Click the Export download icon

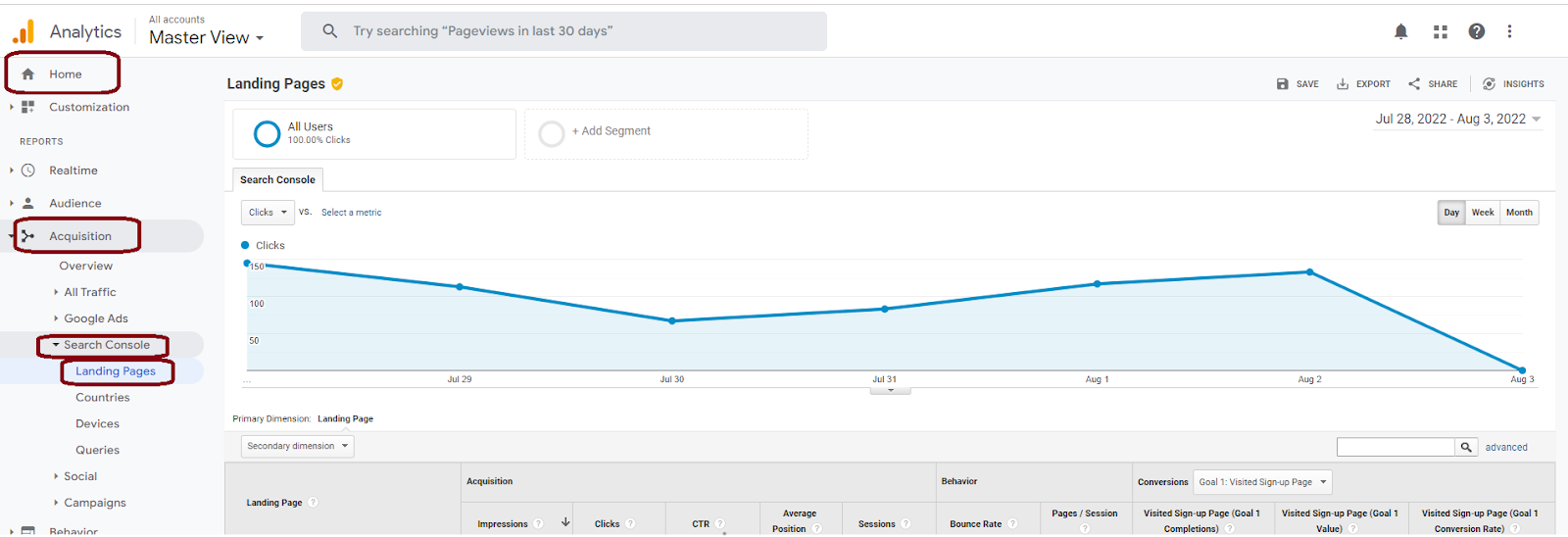[1343, 84]
